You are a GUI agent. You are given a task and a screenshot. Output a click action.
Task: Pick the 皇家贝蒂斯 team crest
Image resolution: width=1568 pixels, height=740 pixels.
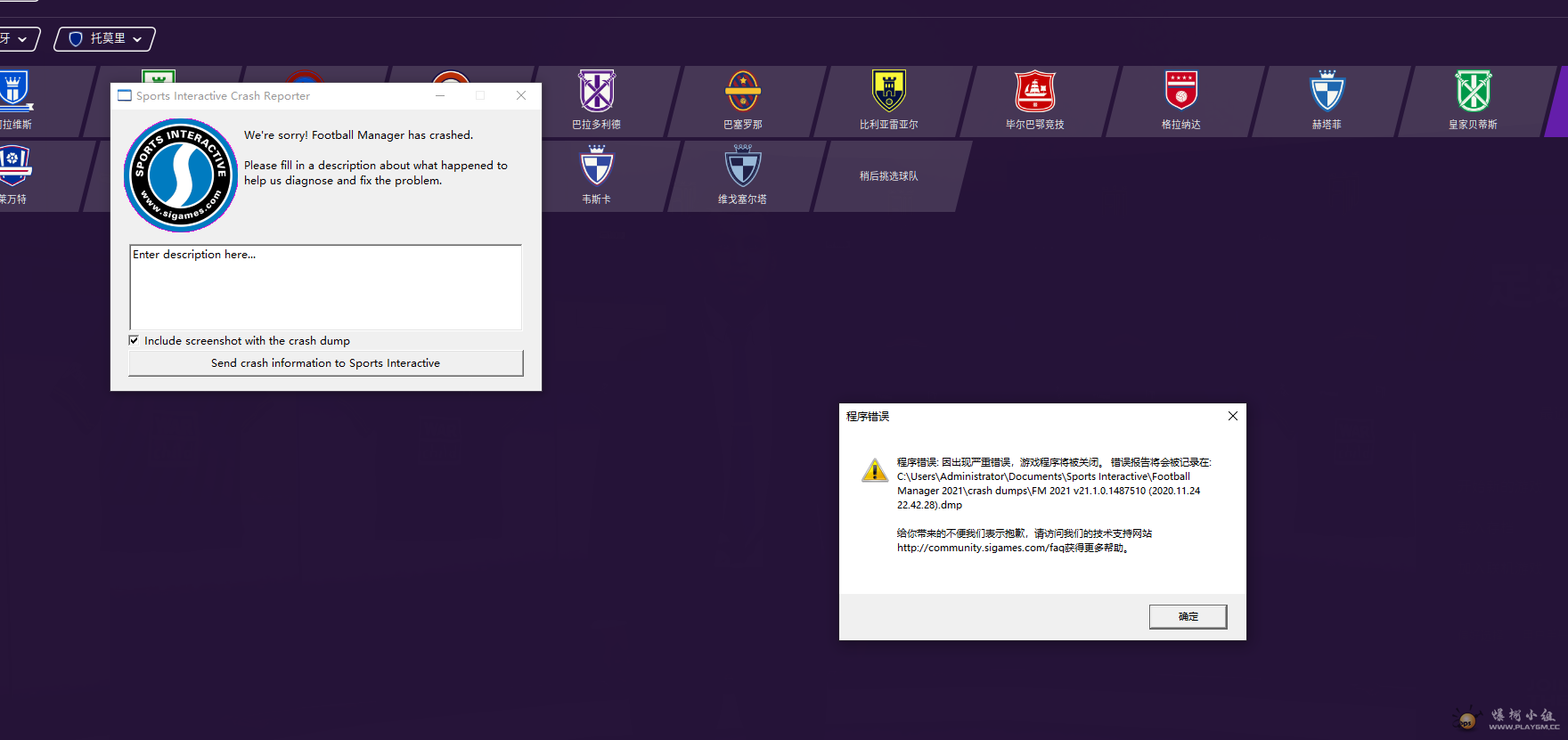pyautogui.click(x=1474, y=91)
